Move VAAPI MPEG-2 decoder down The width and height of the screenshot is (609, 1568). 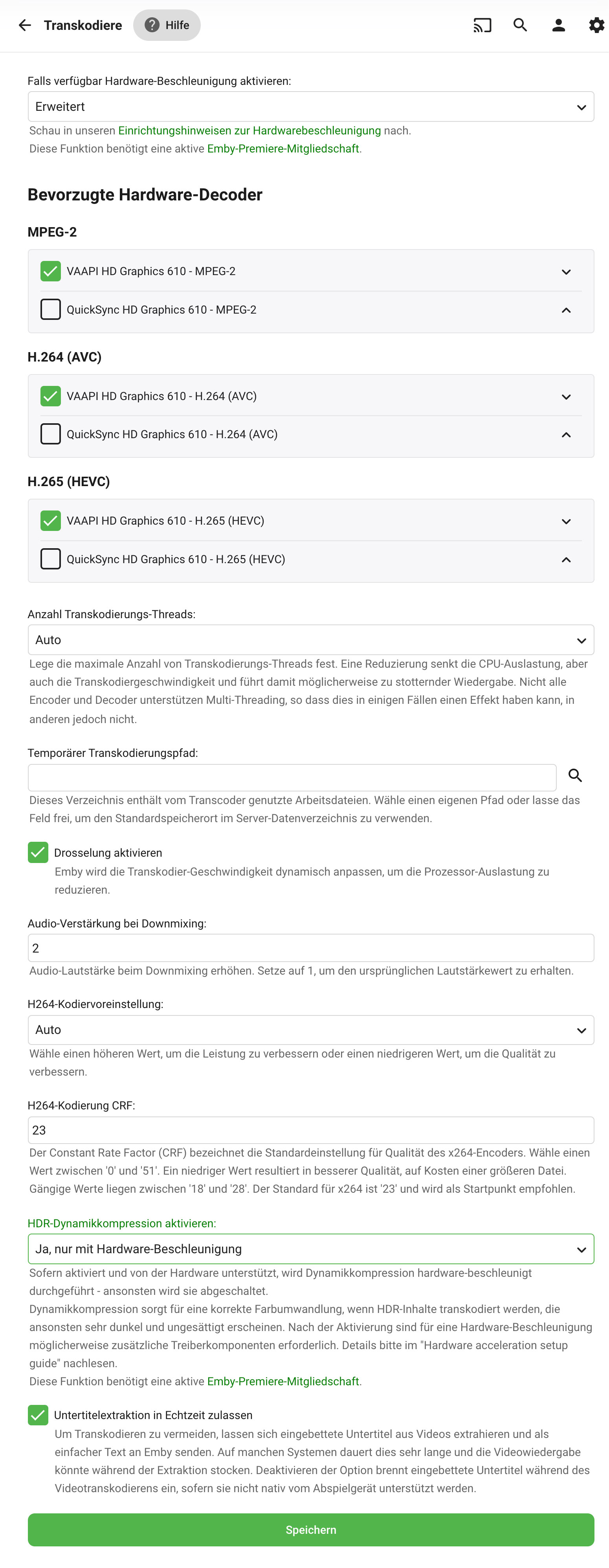coord(567,272)
